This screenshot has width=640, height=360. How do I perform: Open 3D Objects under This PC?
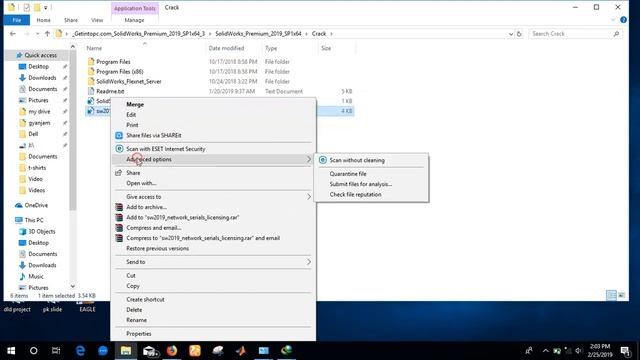[41, 231]
